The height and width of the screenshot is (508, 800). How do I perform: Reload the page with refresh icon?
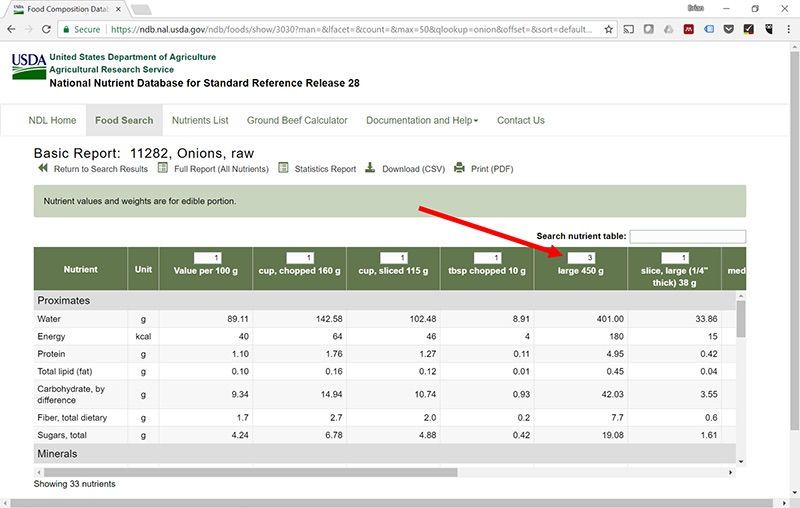(x=46, y=30)
